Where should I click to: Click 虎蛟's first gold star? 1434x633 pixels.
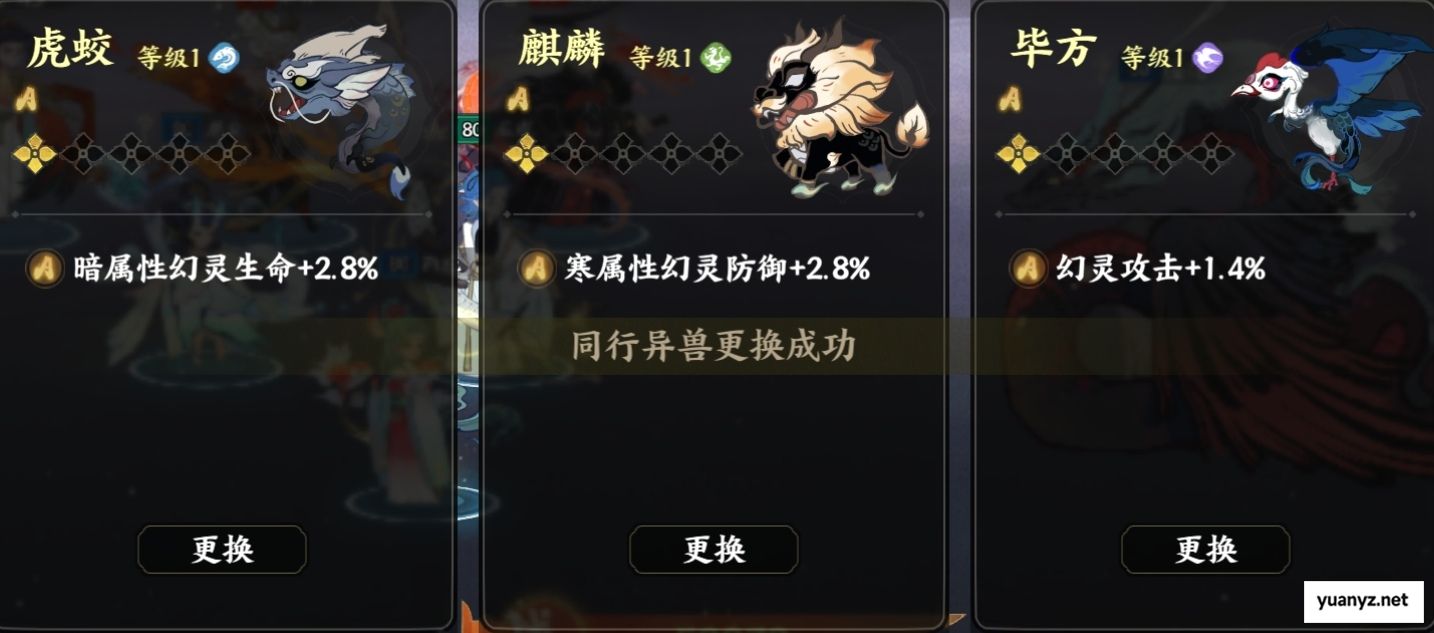pyautogui.click(x=34, y=154)
